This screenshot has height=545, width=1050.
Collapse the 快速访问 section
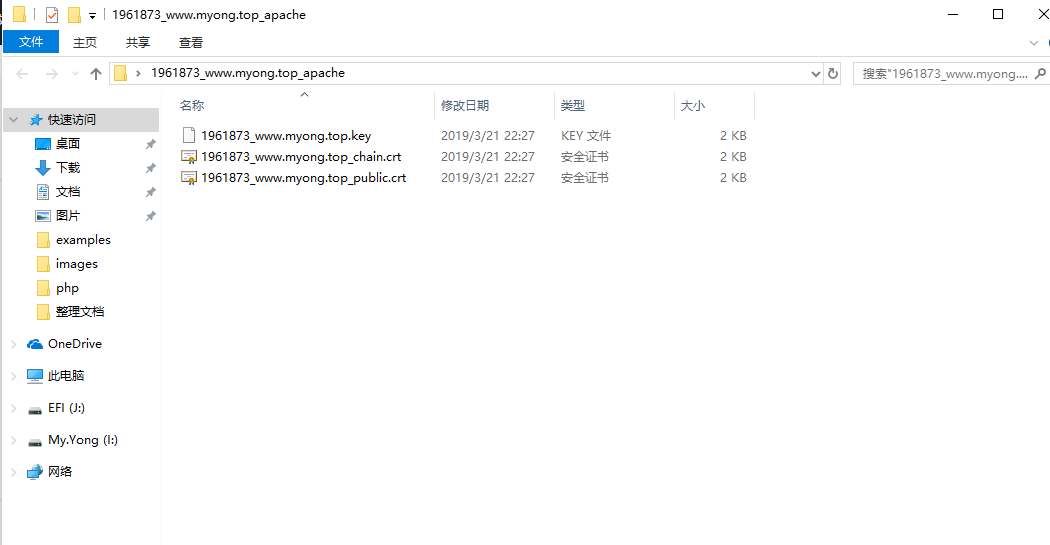pos(13,120)
